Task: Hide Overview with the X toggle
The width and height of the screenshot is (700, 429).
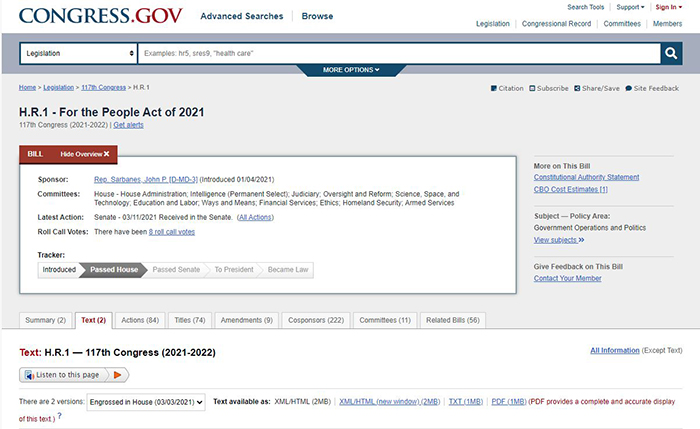Action: tap(85, 154)
